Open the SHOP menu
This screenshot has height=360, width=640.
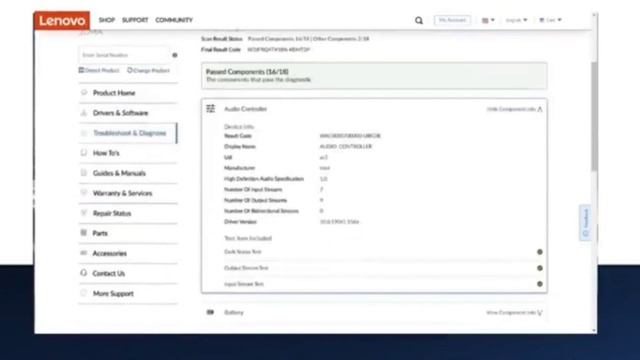point(107,20)
